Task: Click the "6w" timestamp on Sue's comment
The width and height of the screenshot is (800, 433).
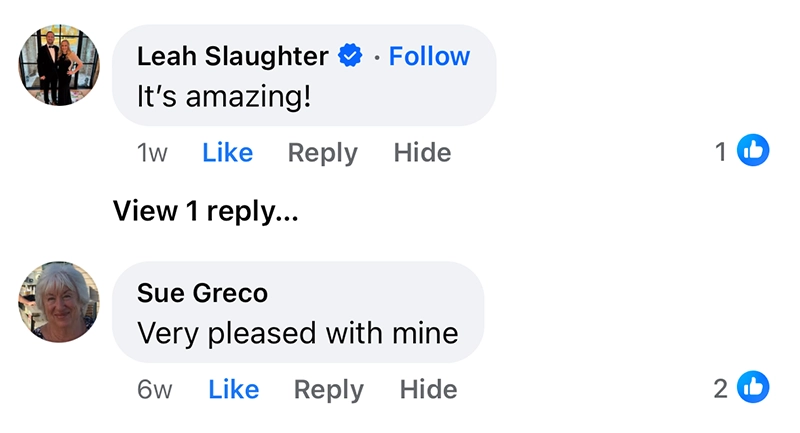Action: pyautogui.click(x=155, y=389)
